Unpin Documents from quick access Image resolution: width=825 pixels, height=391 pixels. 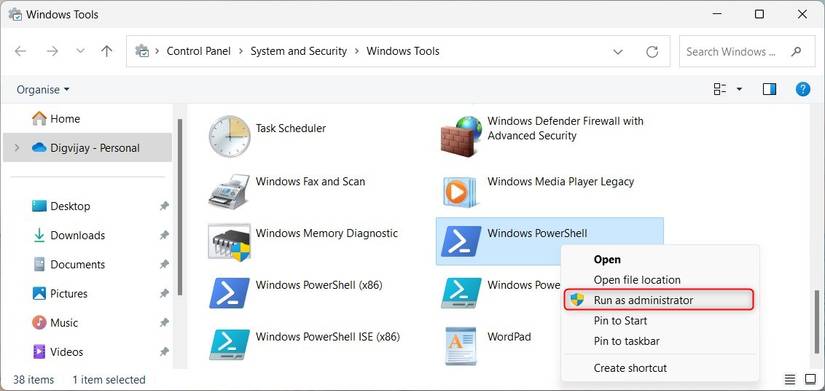tap(164, 264)
